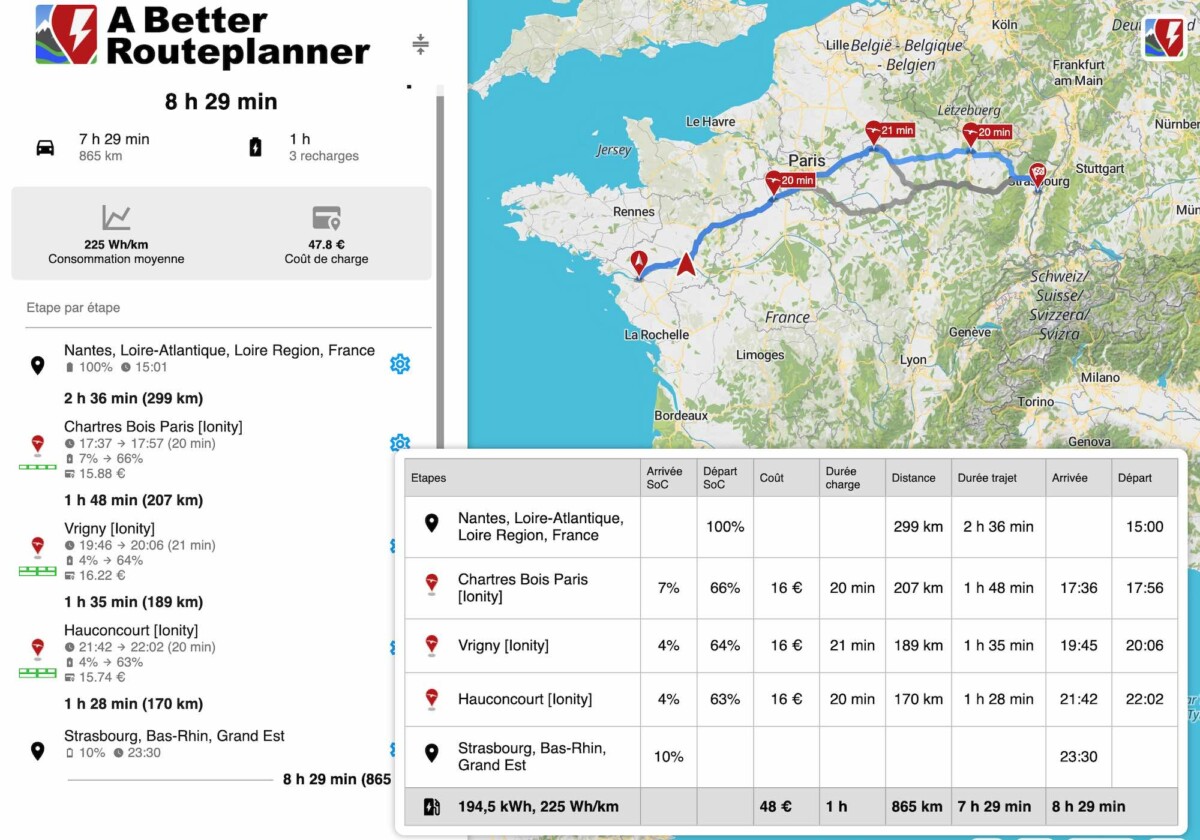Image resolution: width=1200 pixels, height=840 pixels.
Task: Click the Strasbourg destination pin in step list
Action: [x=37, y=751]
